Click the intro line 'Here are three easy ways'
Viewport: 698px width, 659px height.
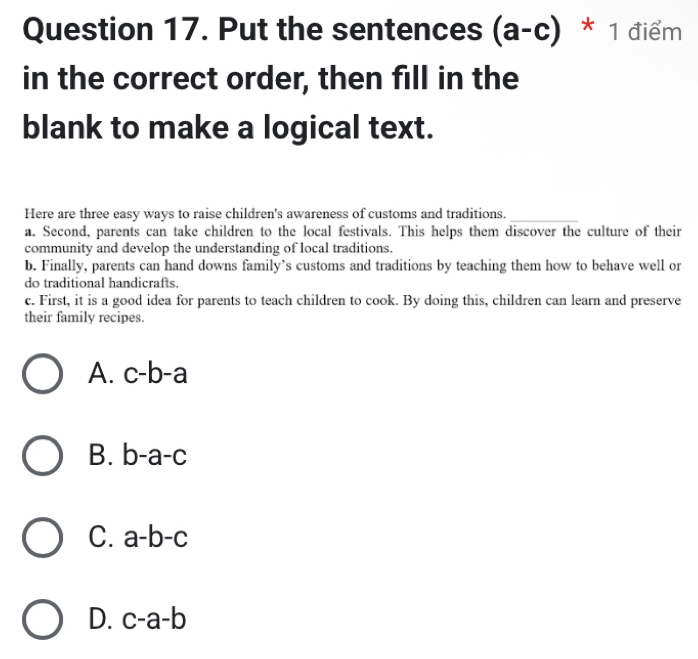coord(265,214)
